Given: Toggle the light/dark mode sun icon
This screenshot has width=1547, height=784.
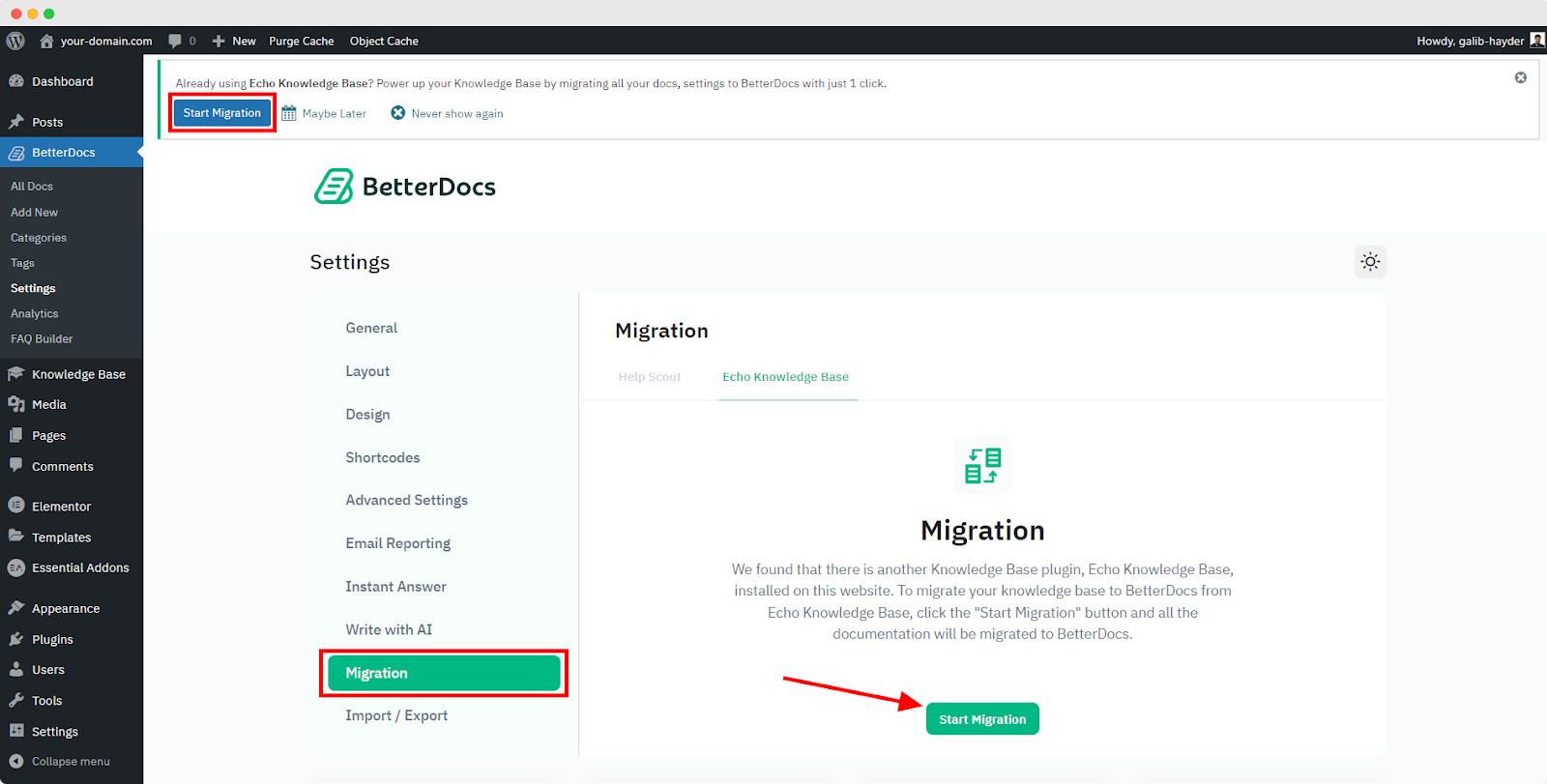Looking at the screenshot, I should 1370,262.
